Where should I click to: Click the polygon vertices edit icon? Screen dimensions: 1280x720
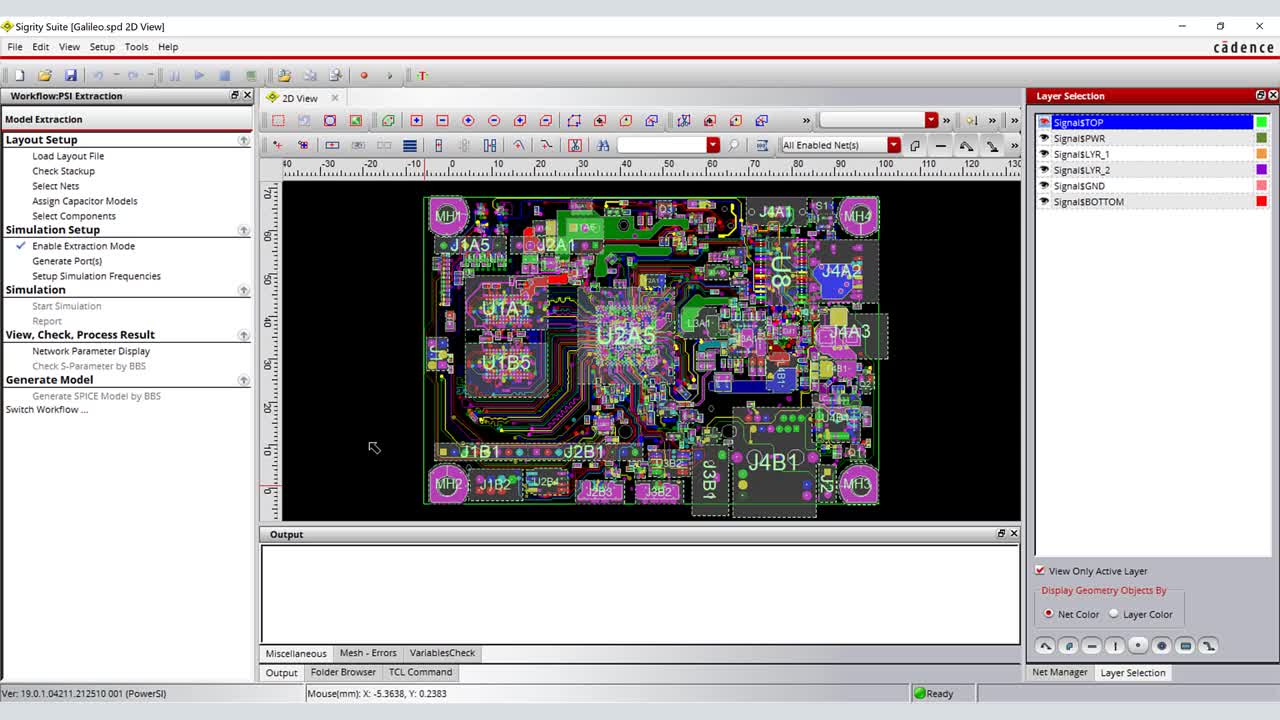point(574,120)
